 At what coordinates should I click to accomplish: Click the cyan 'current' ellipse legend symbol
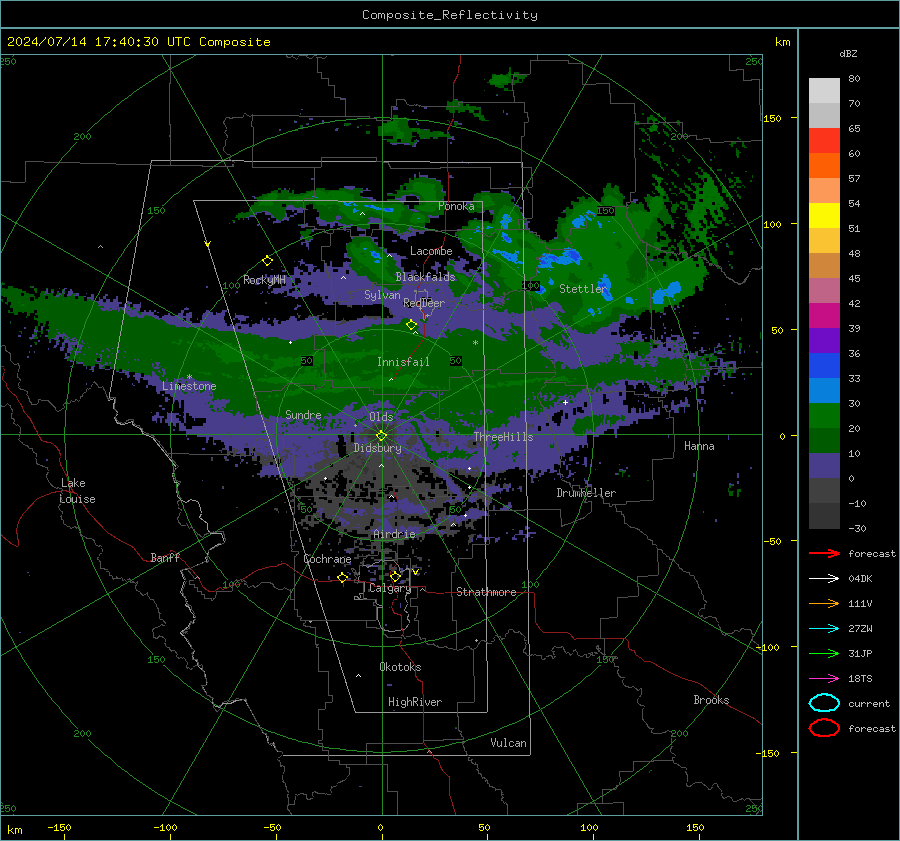[x=824, y=703]
